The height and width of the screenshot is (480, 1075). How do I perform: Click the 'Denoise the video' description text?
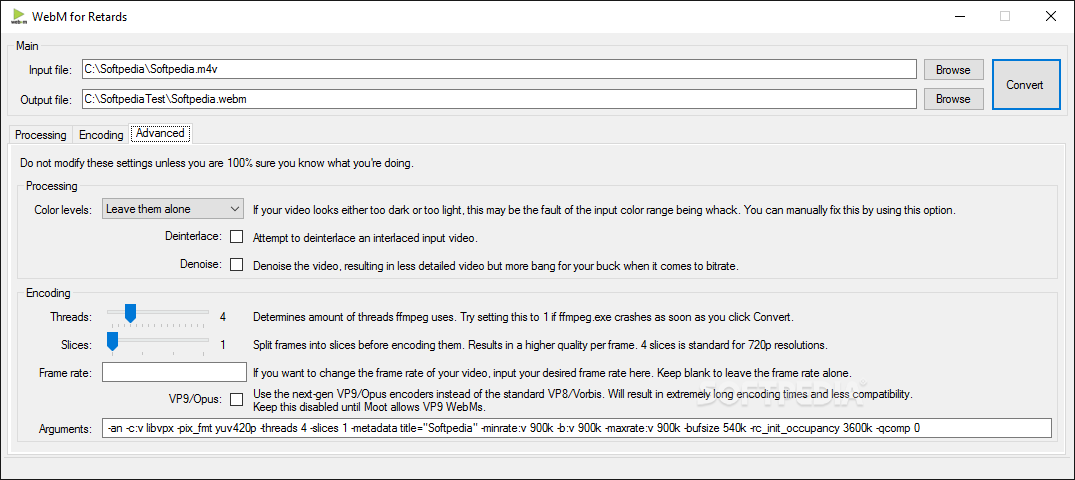click(x=495, y=265)
